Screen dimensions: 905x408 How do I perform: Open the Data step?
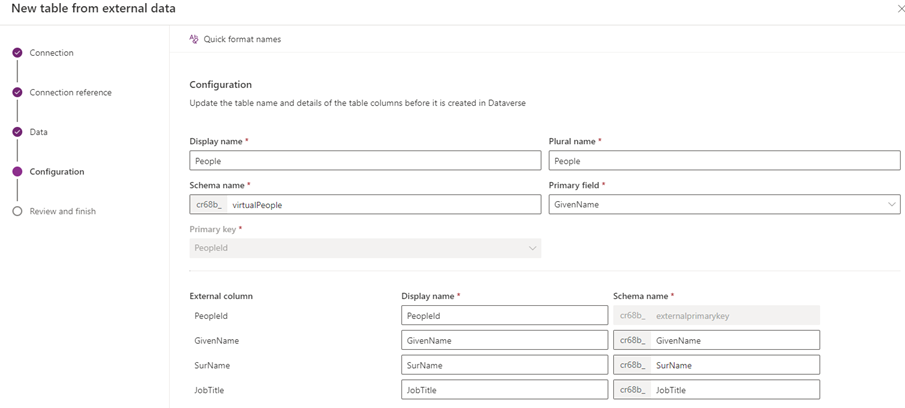(x=38, y=132)
